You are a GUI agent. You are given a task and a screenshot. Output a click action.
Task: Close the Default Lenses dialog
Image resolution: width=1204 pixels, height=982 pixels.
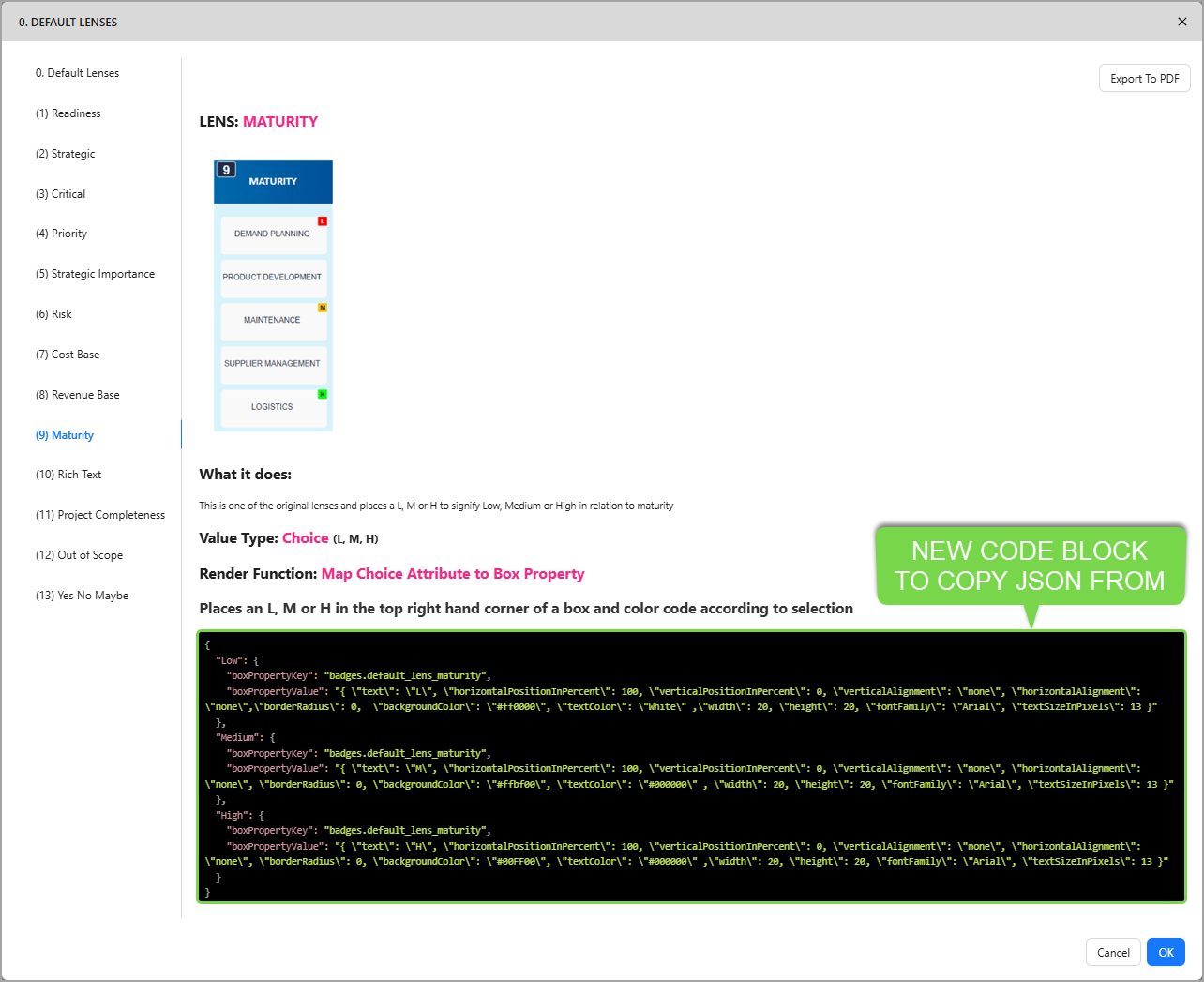coord(1181,22)
